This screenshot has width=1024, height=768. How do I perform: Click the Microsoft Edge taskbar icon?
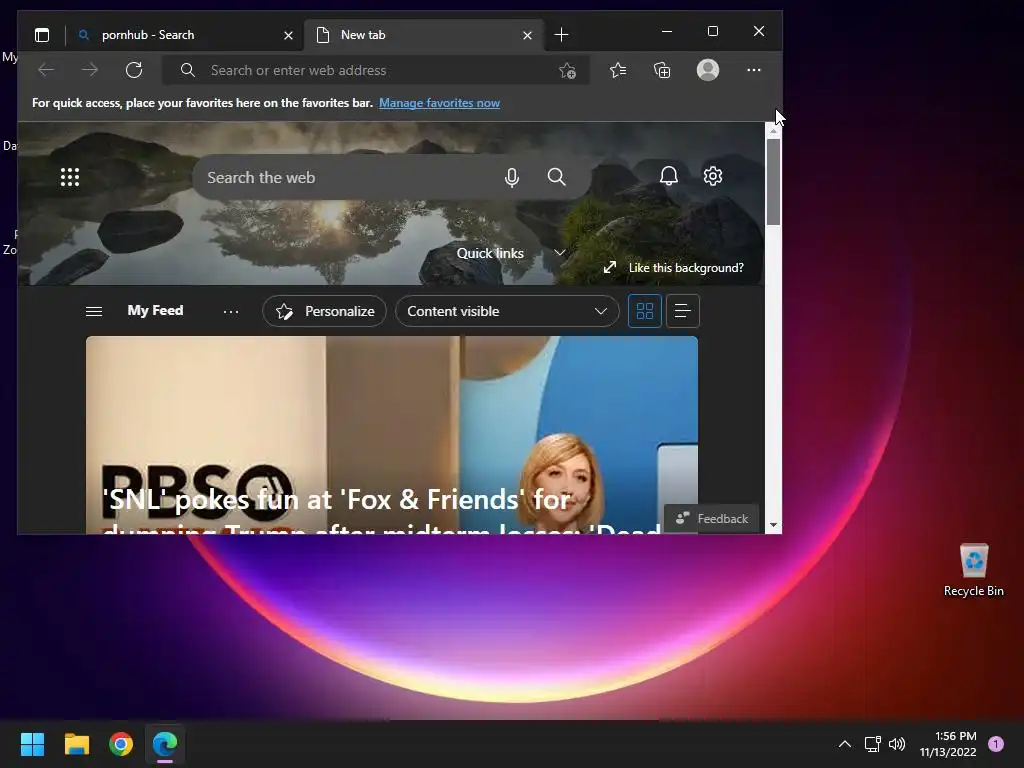(x=165, y=744)
